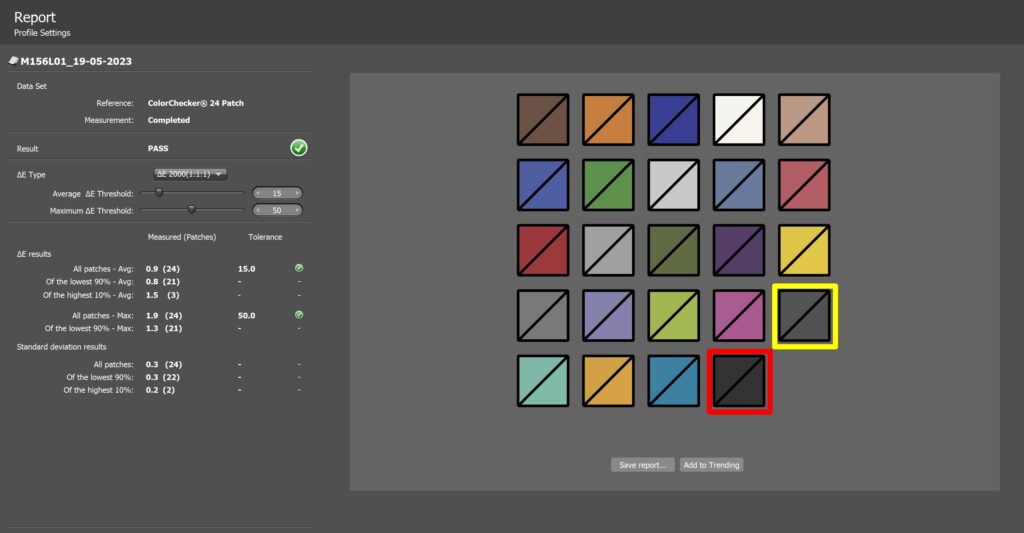The width and height of the screenshot is (1024, 533).
Task: Select the red-highlighted black patch
Action: [x=739, y=381]
